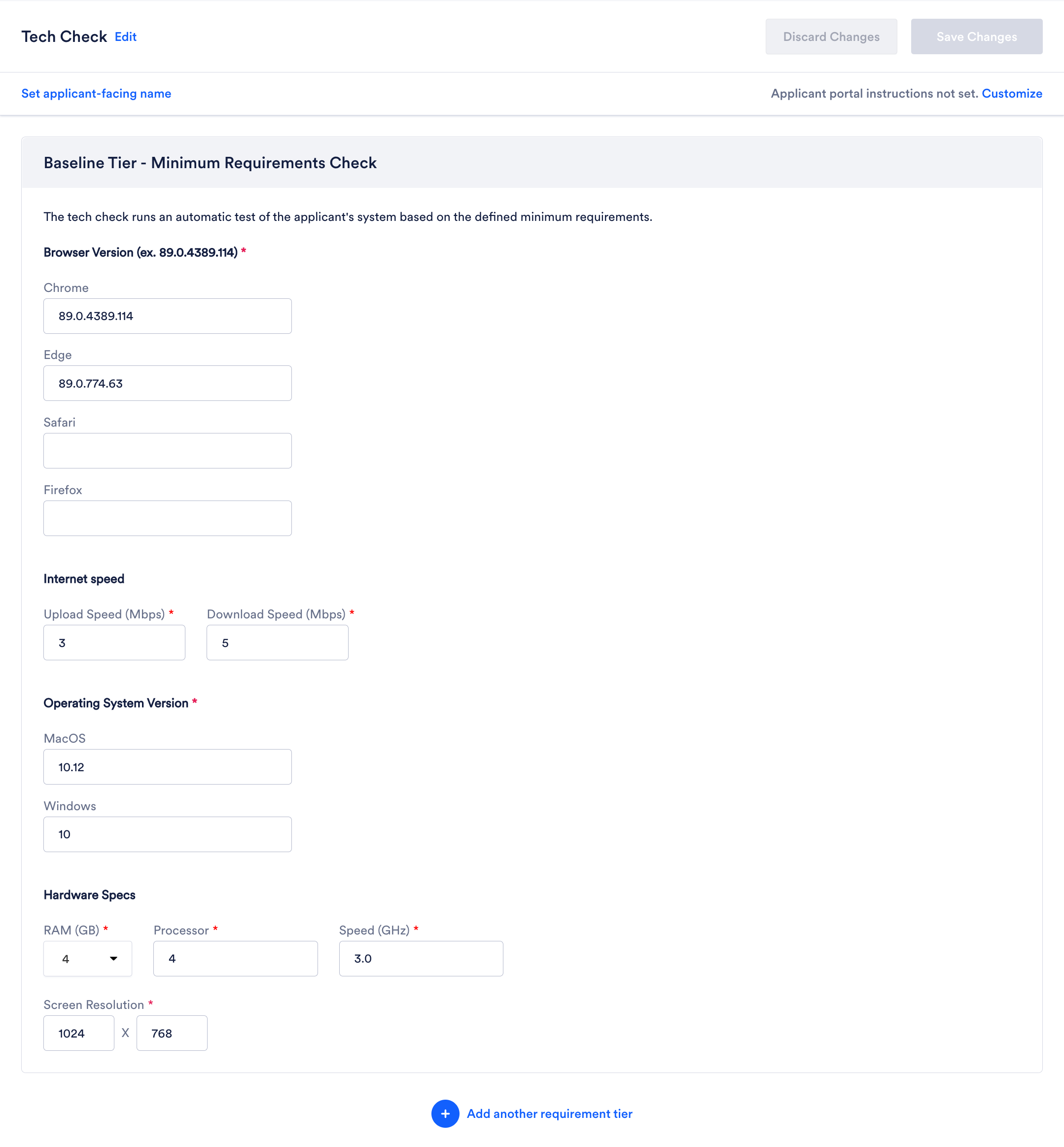Click the Edit link beside Tech Check
Viewport: 1064px width, 1147px height.
click(126, 37)
